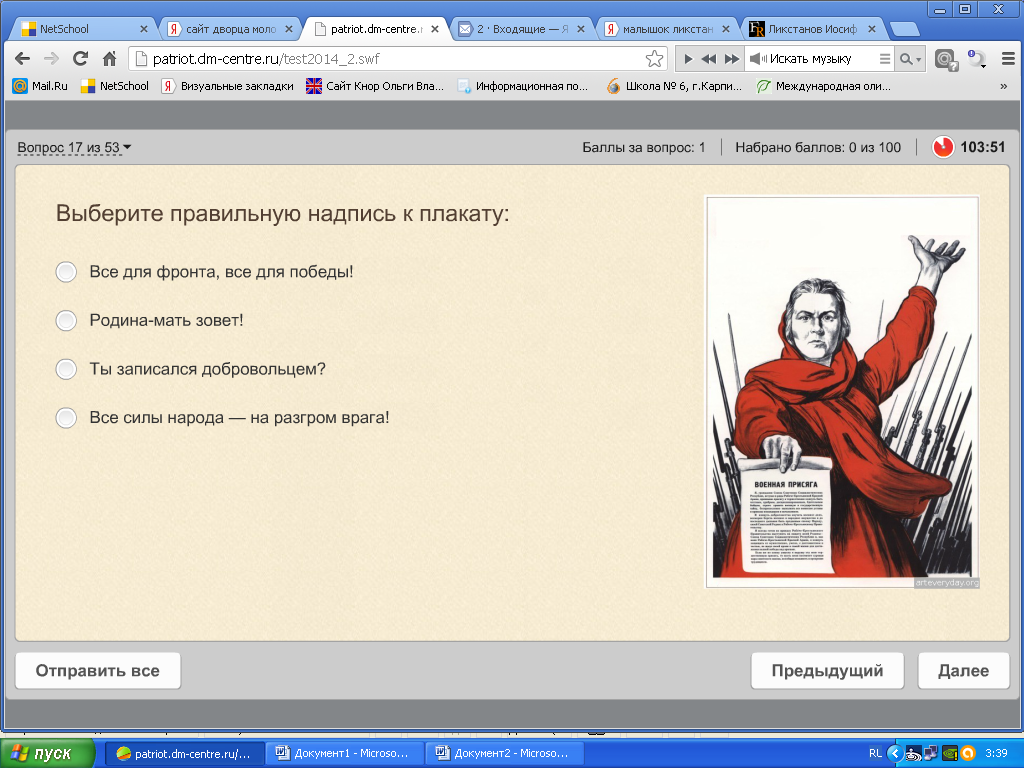Viewport: 1024px width, 768px height.
Task: Click the music fast-forward icon
Action: click(732, 59)
